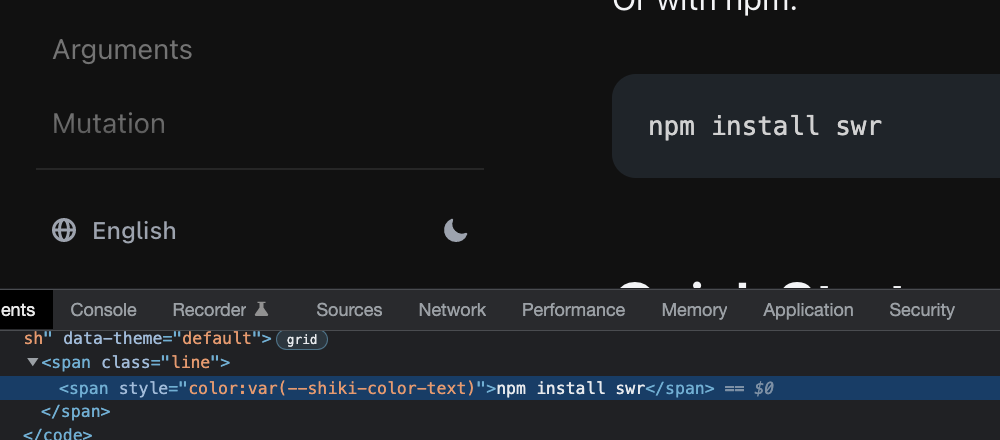Switch to the Security tab

coord(922,310)
